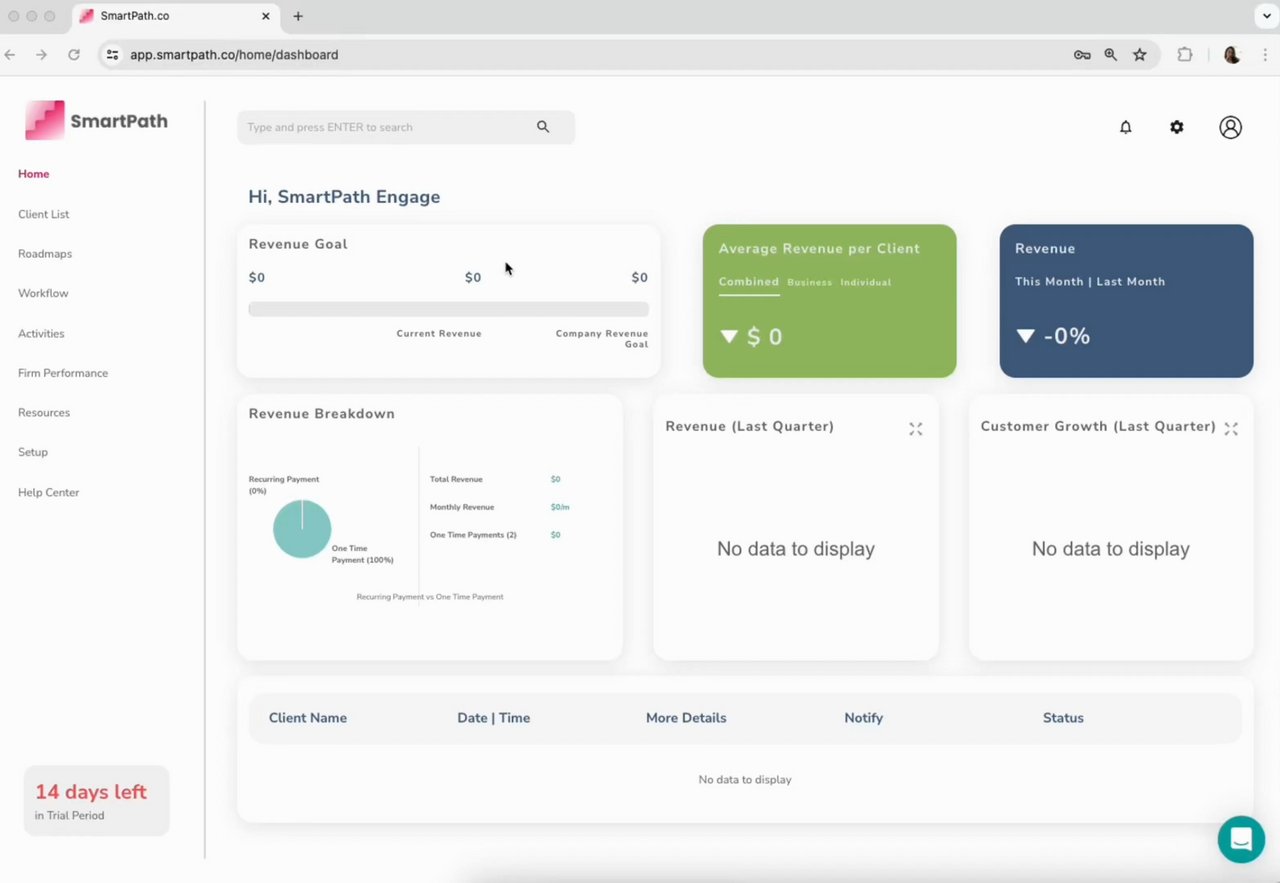The height and width of the screenshot is (883, 1280).
Task: Open Roadmaps in the sidebar
Action: 45,254
